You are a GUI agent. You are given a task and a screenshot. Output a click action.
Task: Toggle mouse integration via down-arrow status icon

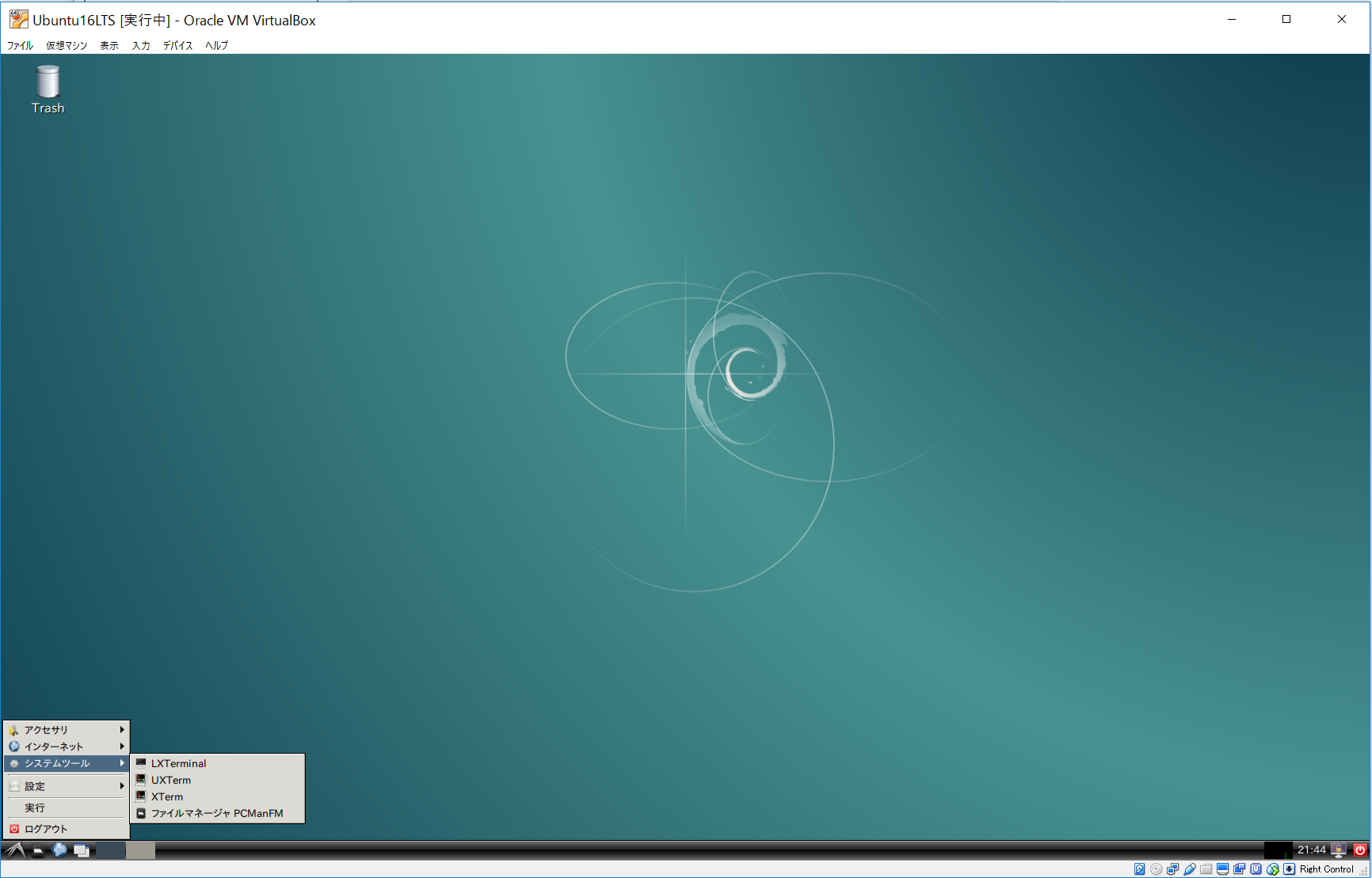1290,868
